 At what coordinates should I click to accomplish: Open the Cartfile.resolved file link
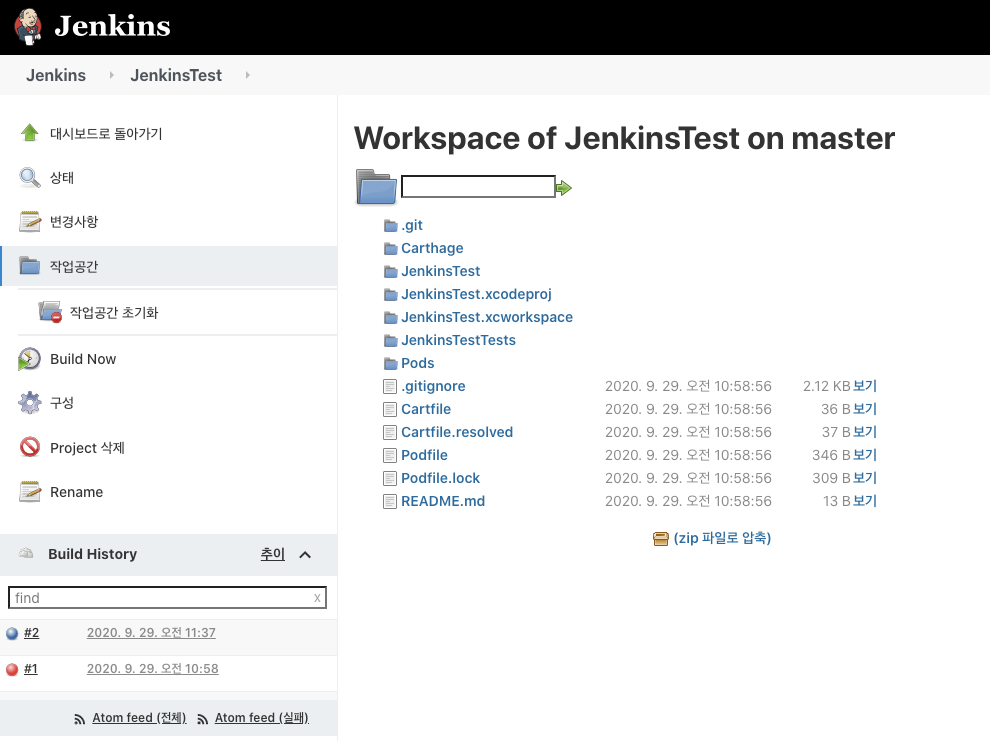pyautogui.click(x=456, y=432)
